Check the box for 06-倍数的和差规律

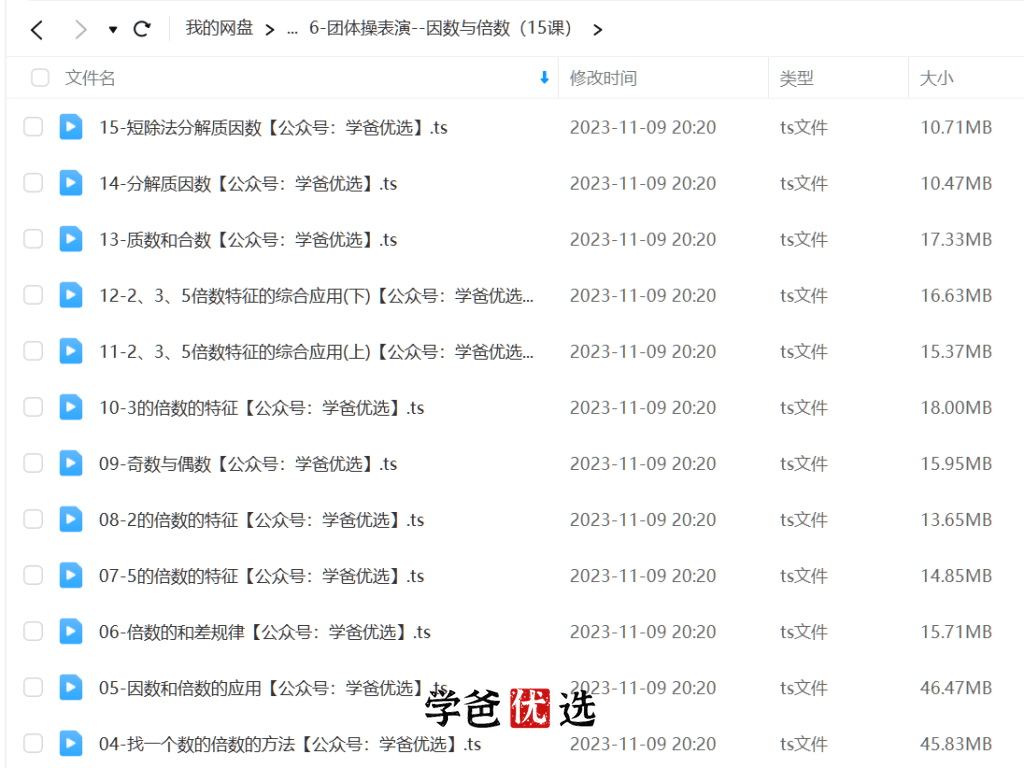tap(33, 632)
